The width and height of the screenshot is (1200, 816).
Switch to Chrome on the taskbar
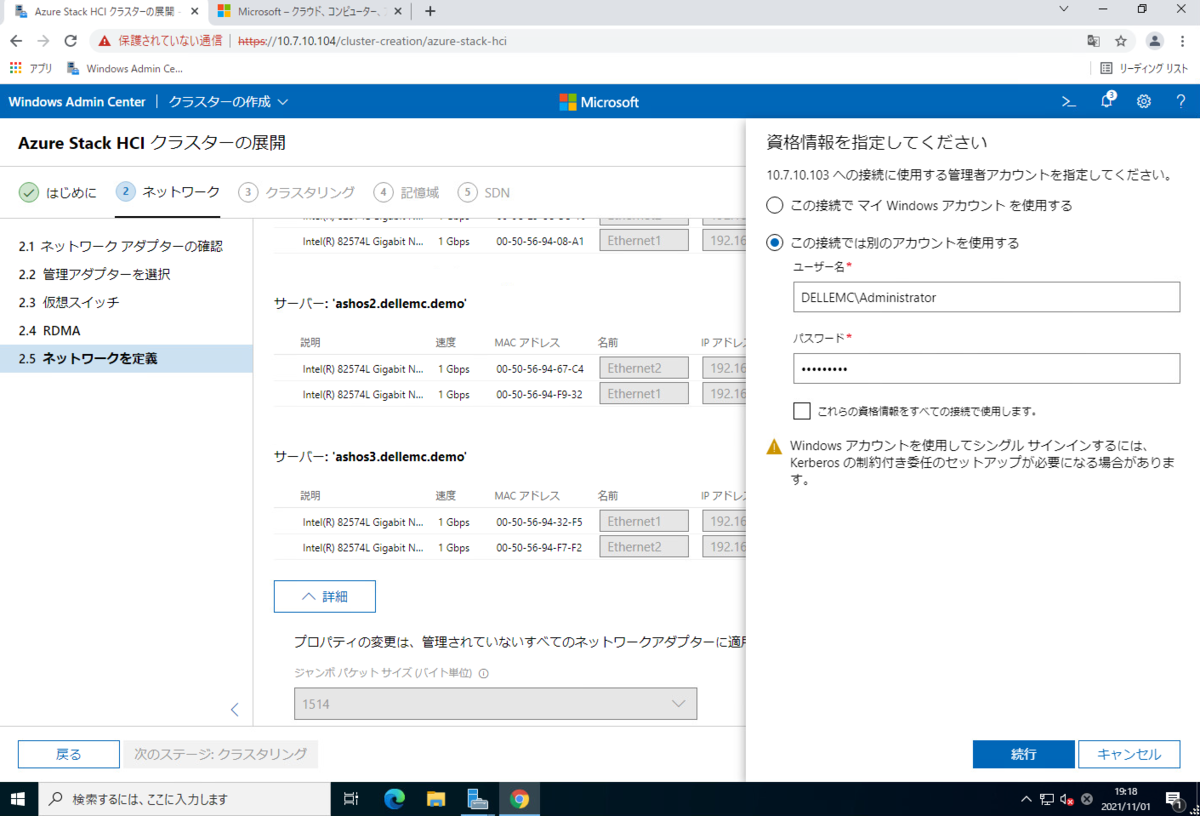click(x=519, y=799)
